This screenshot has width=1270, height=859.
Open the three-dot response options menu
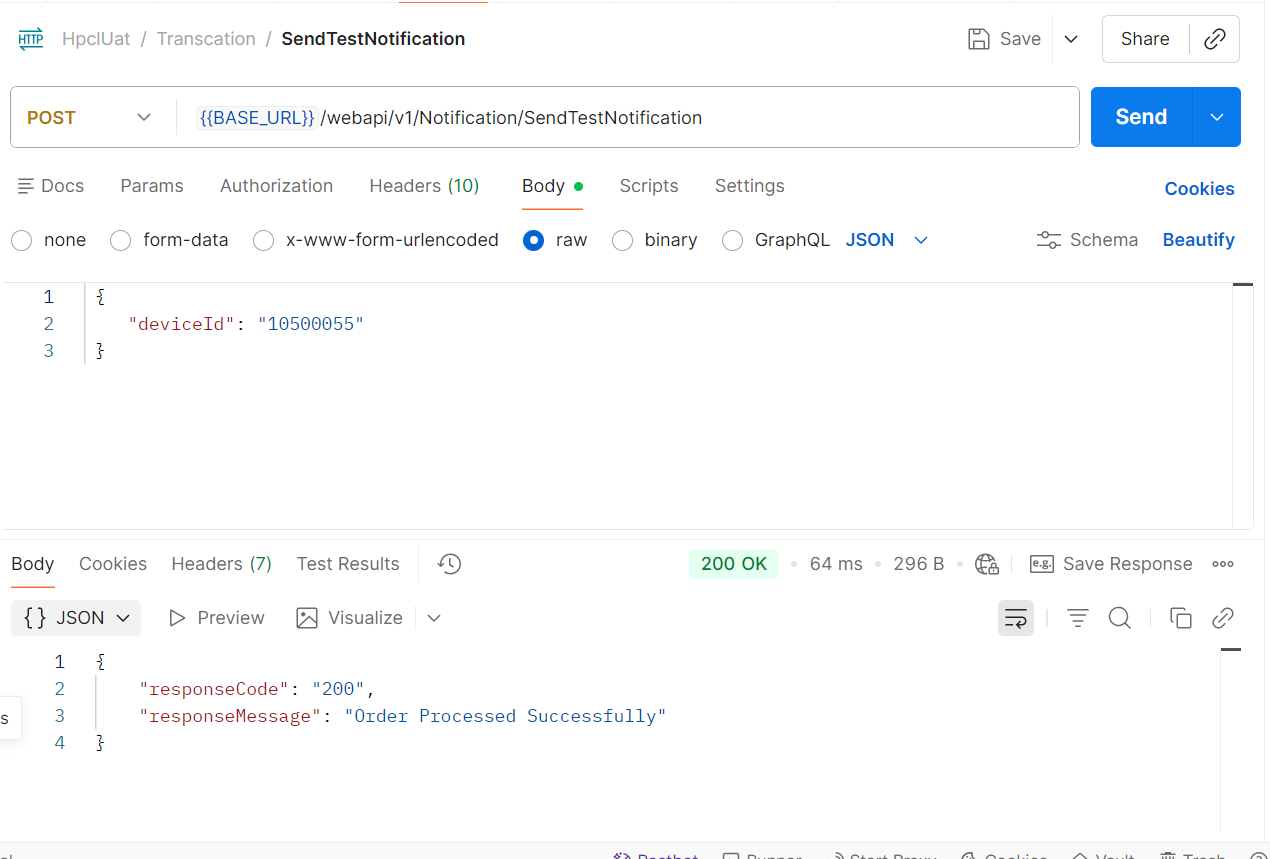click(1222, 564)
